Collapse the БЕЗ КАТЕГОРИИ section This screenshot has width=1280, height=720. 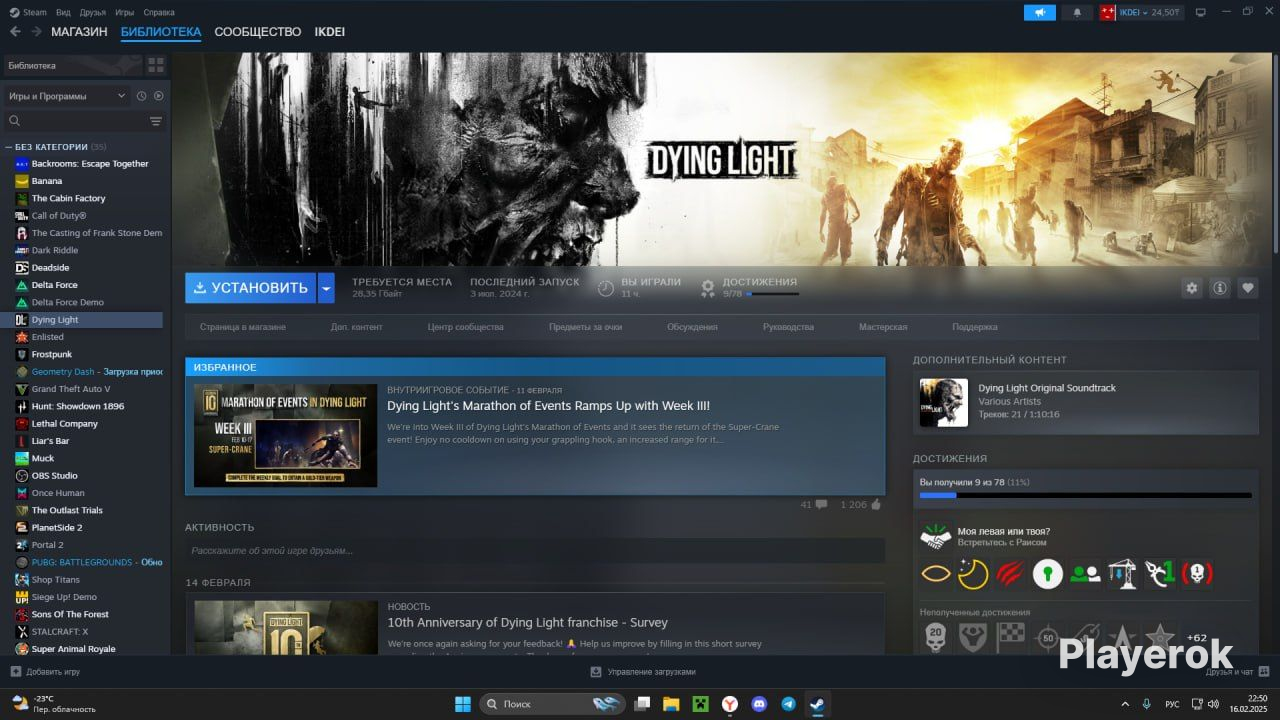8,147
